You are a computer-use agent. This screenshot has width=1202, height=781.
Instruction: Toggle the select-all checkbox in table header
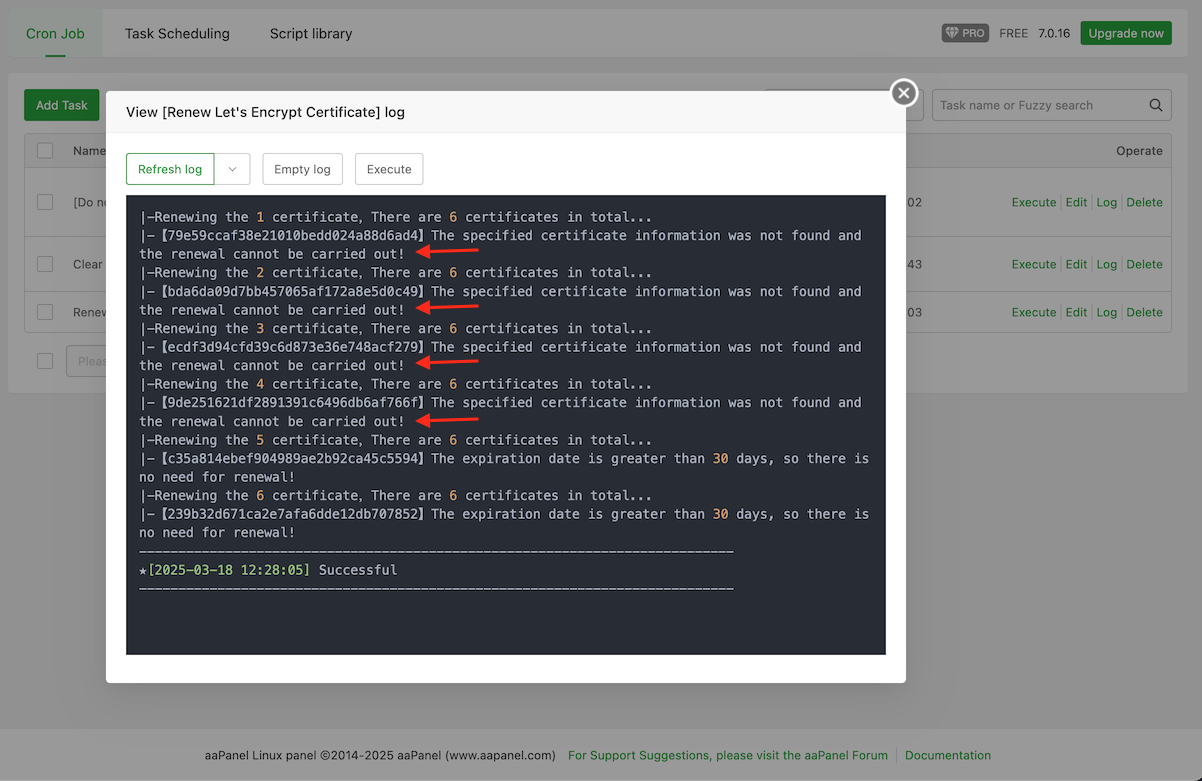[x=45, y=151]
